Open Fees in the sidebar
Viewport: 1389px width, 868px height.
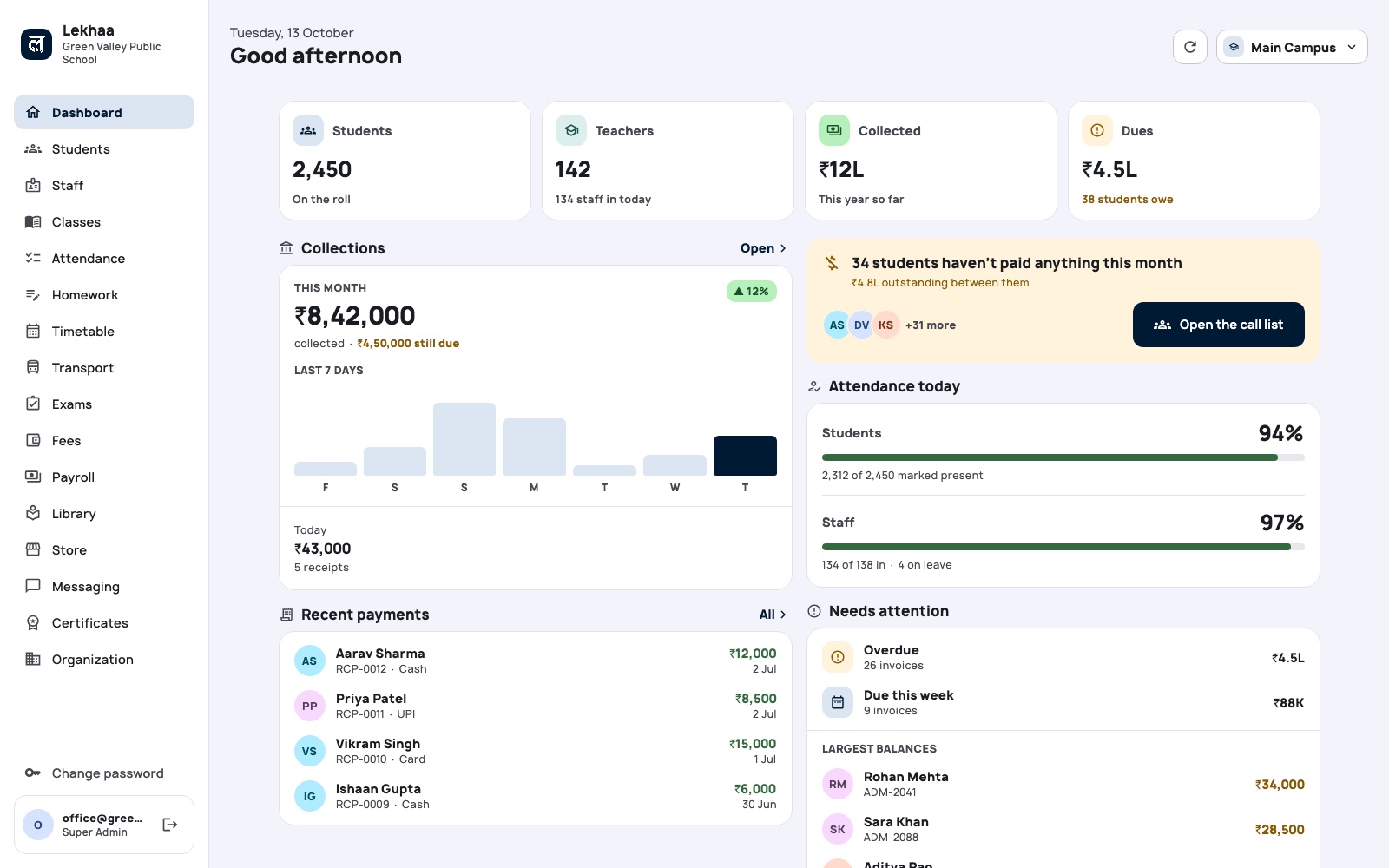coord(104,440)
